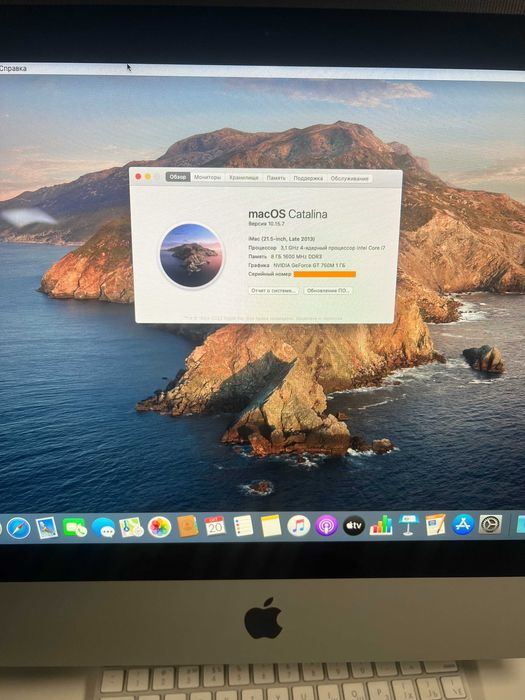
Task: Close the About This Mac window
Action: [x=138, y=177]
